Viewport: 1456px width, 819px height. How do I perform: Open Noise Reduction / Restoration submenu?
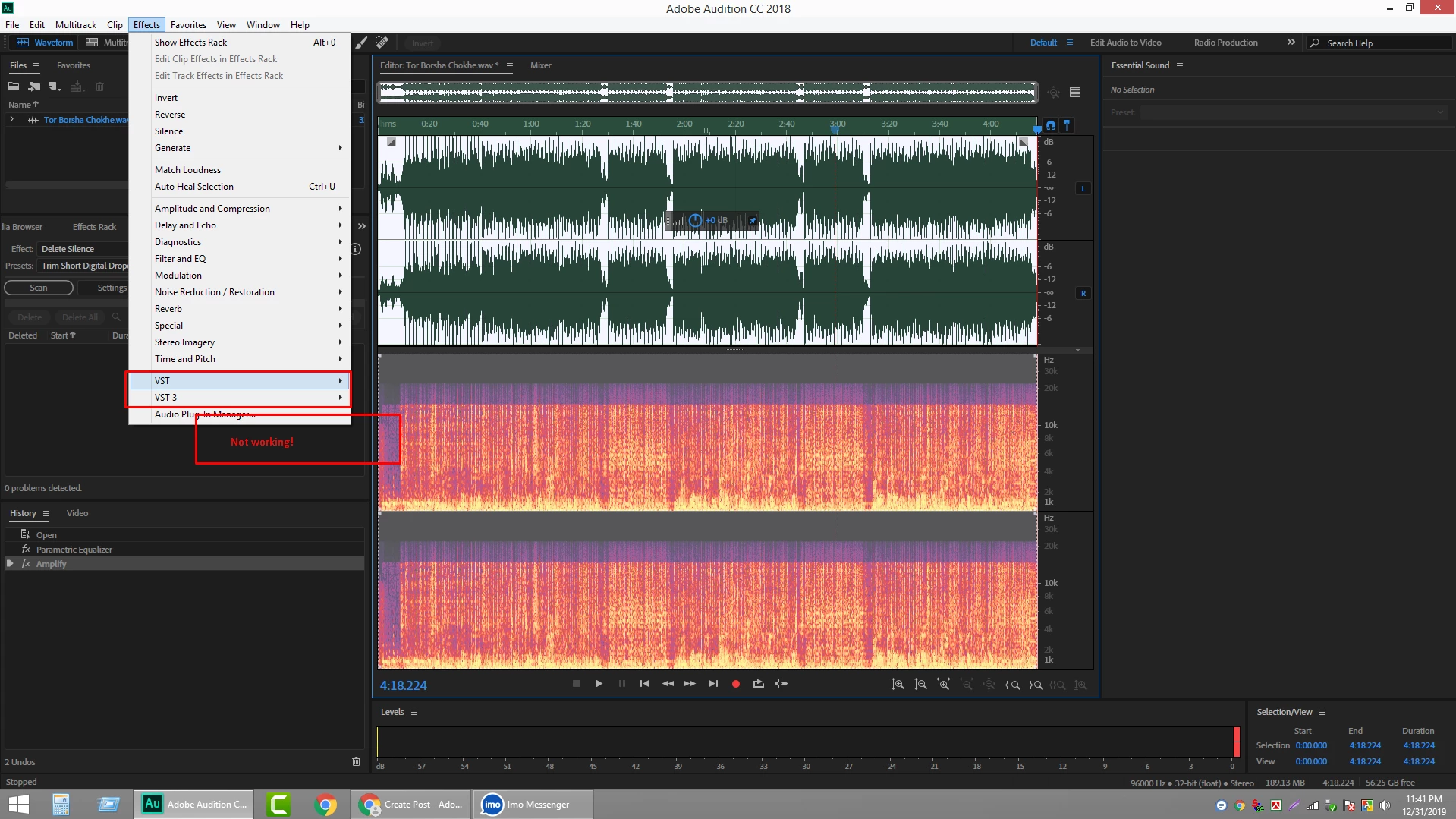[x=240, y=292]
